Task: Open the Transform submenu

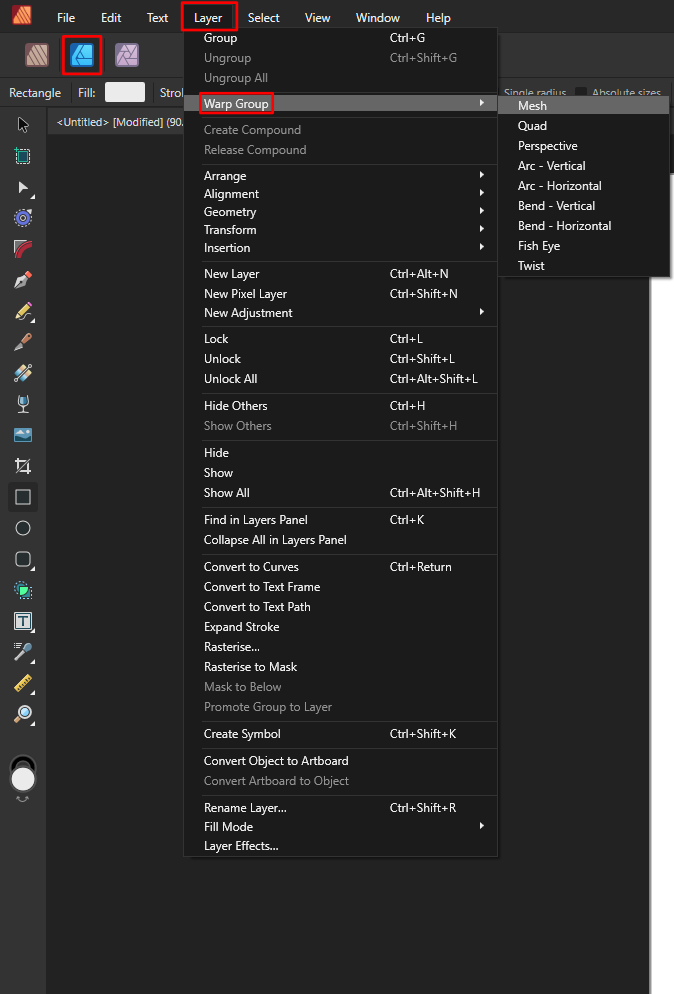Action: 230,229
